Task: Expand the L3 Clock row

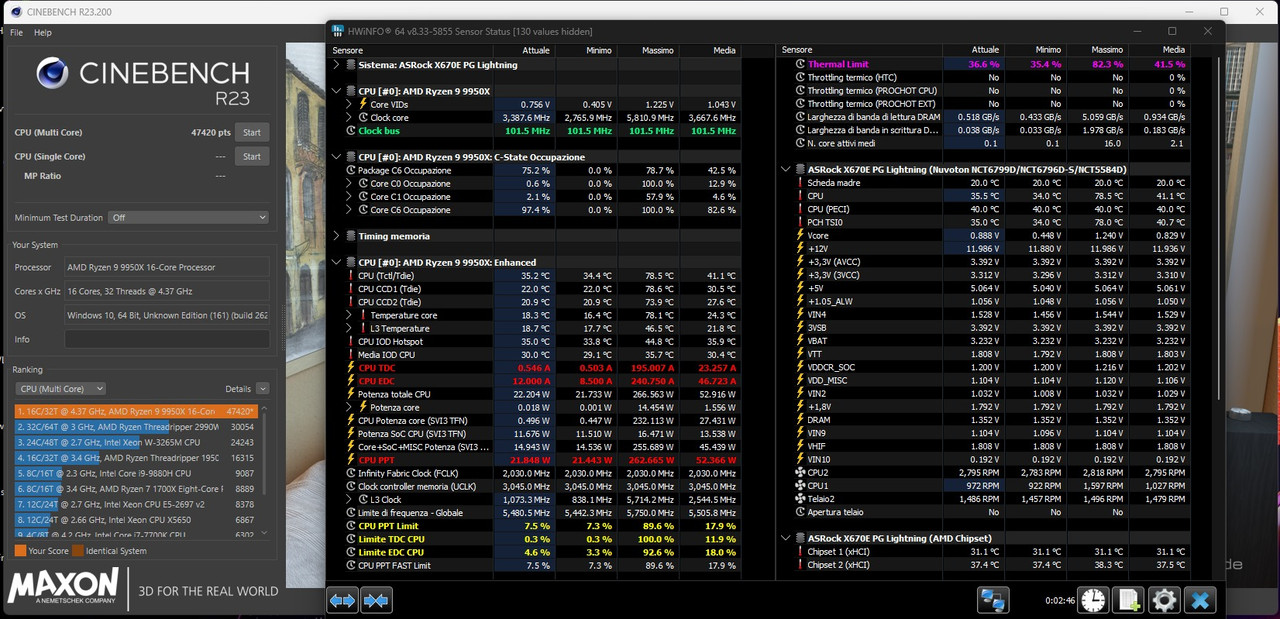Action: pos(349,499)
